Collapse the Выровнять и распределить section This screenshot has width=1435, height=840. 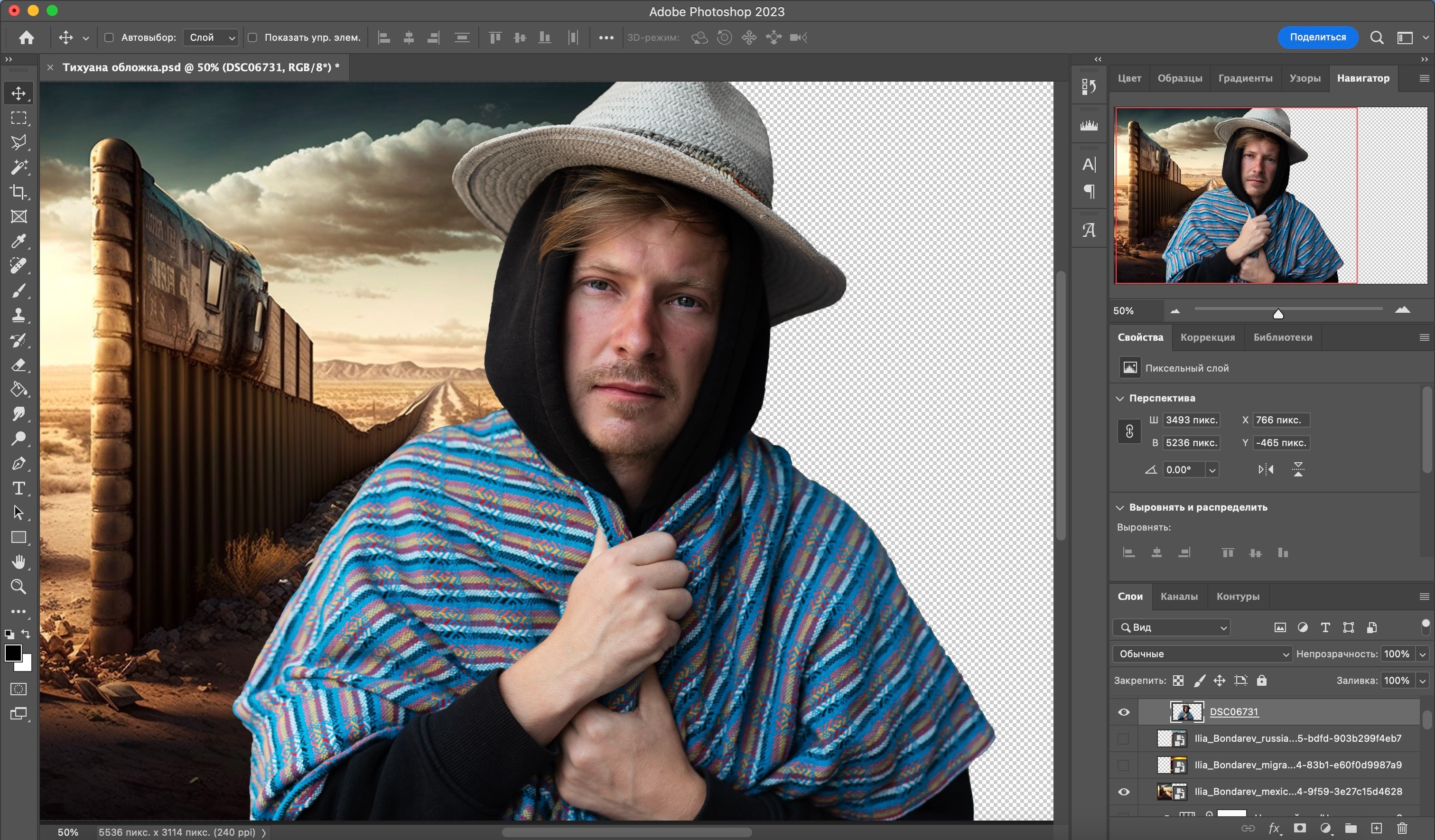click(1119, 507)
